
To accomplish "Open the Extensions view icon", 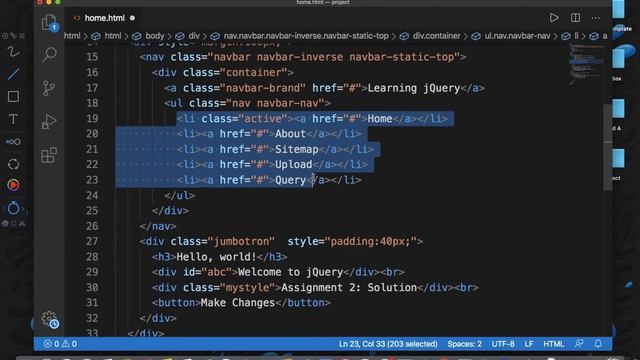I will 49,155.
